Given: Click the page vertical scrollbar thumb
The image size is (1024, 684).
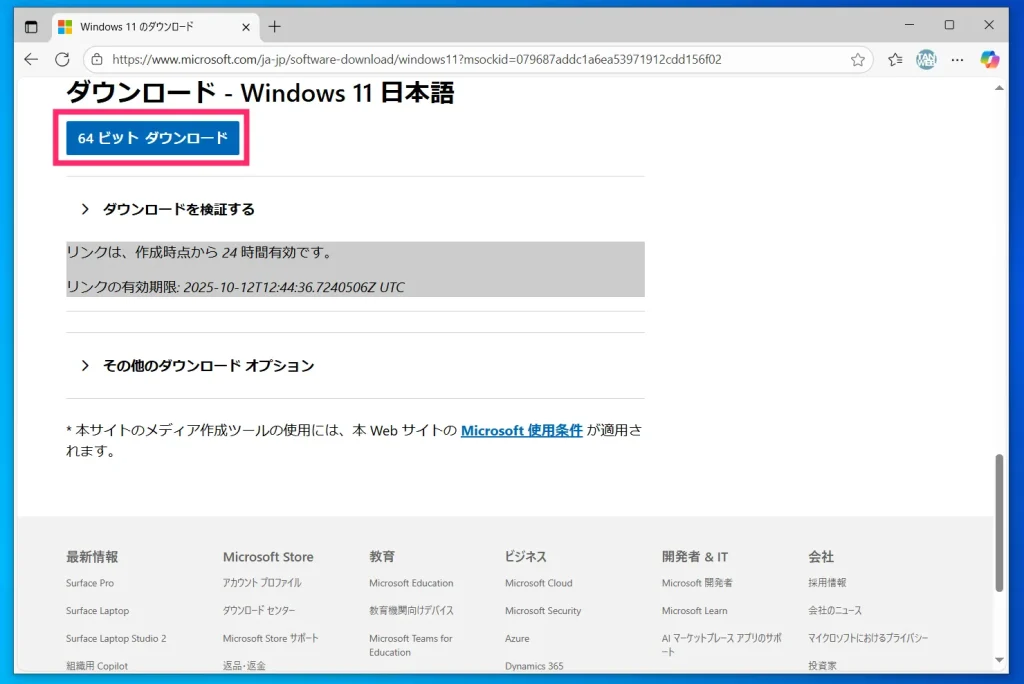Looking at the screenshot, I should tap(999, 523).
